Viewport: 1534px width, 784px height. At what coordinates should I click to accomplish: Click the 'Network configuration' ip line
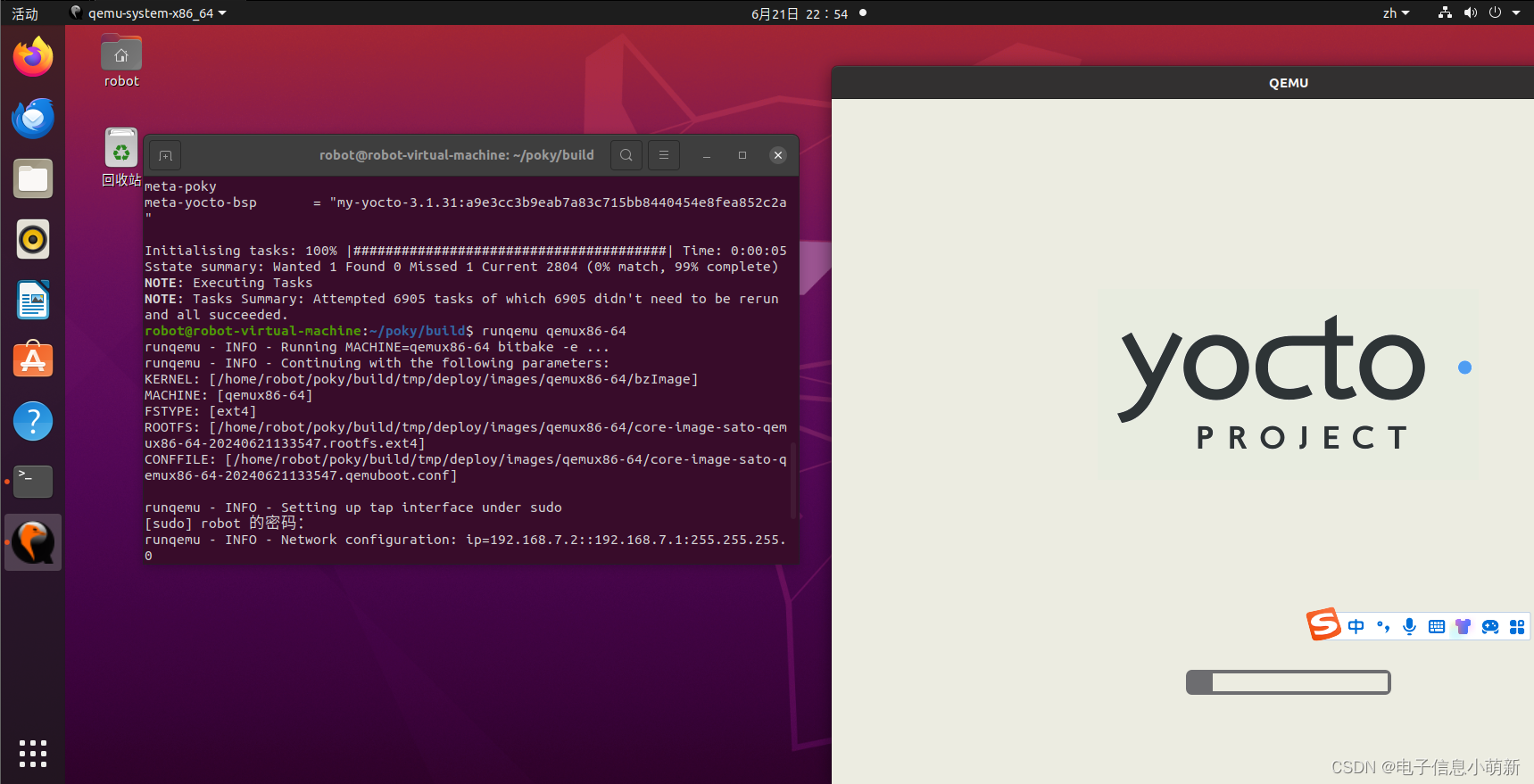466,548
